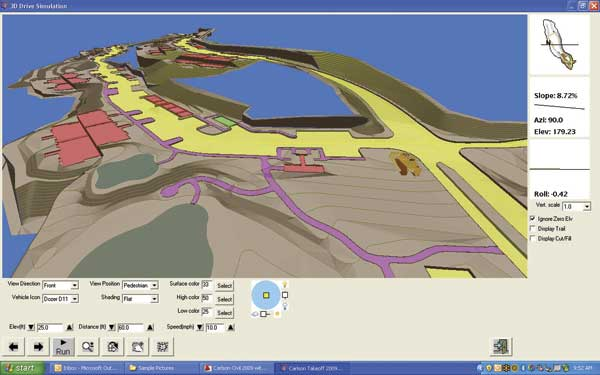Decrease the Speed(mph) value with down arrow
Viewport: 600px width, 375px height.
200,327
